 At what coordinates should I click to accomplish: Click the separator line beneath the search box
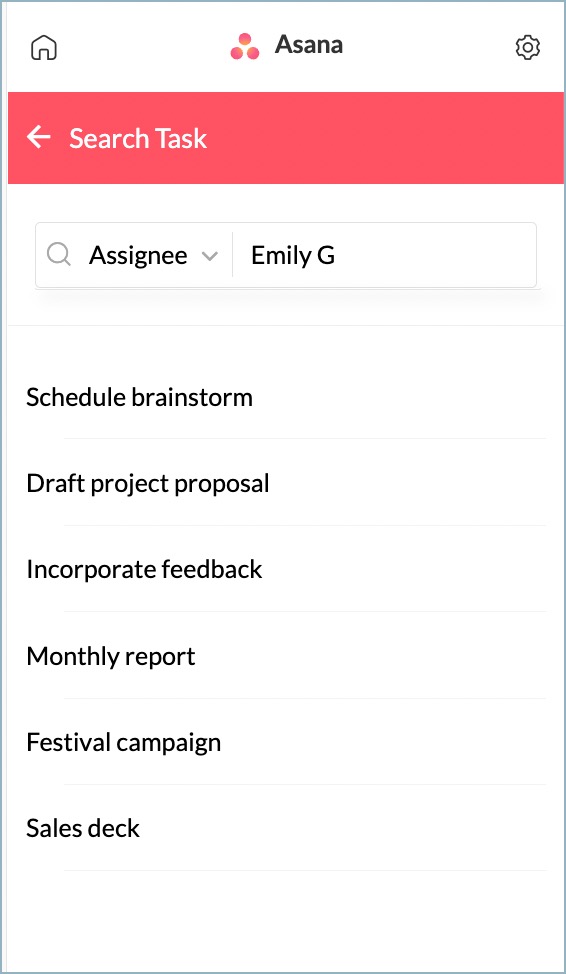click(286, 325)
